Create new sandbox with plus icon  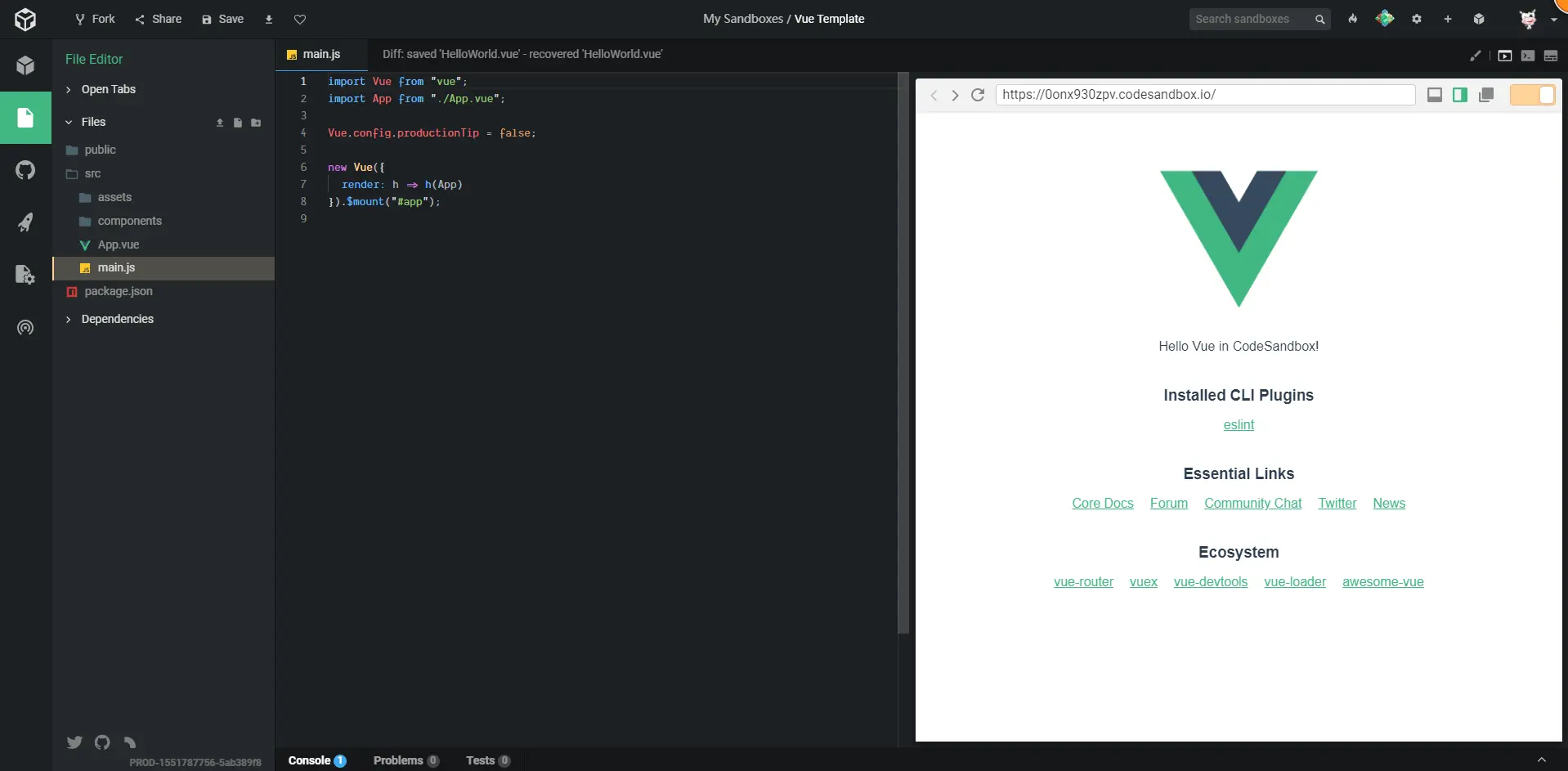(1448, 19)
